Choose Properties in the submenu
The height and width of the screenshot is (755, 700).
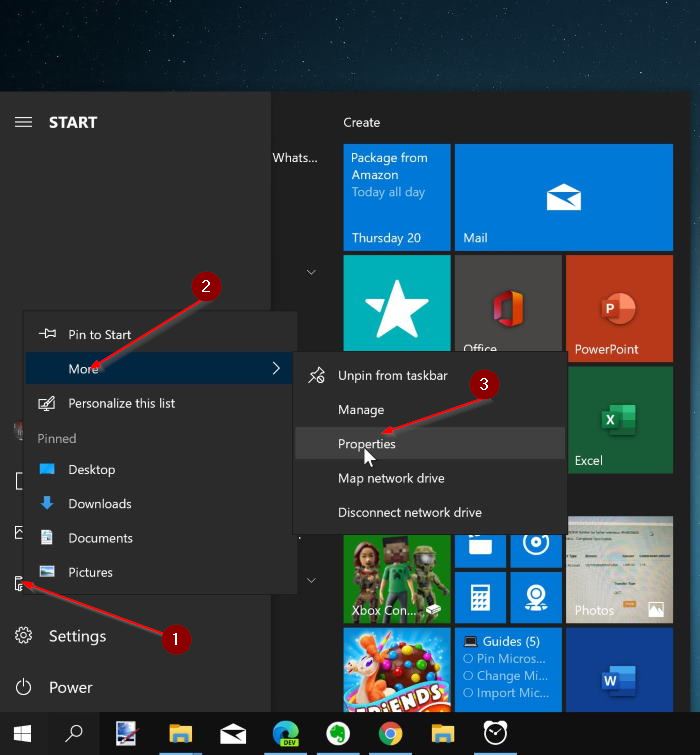click(x=430, y=443)
